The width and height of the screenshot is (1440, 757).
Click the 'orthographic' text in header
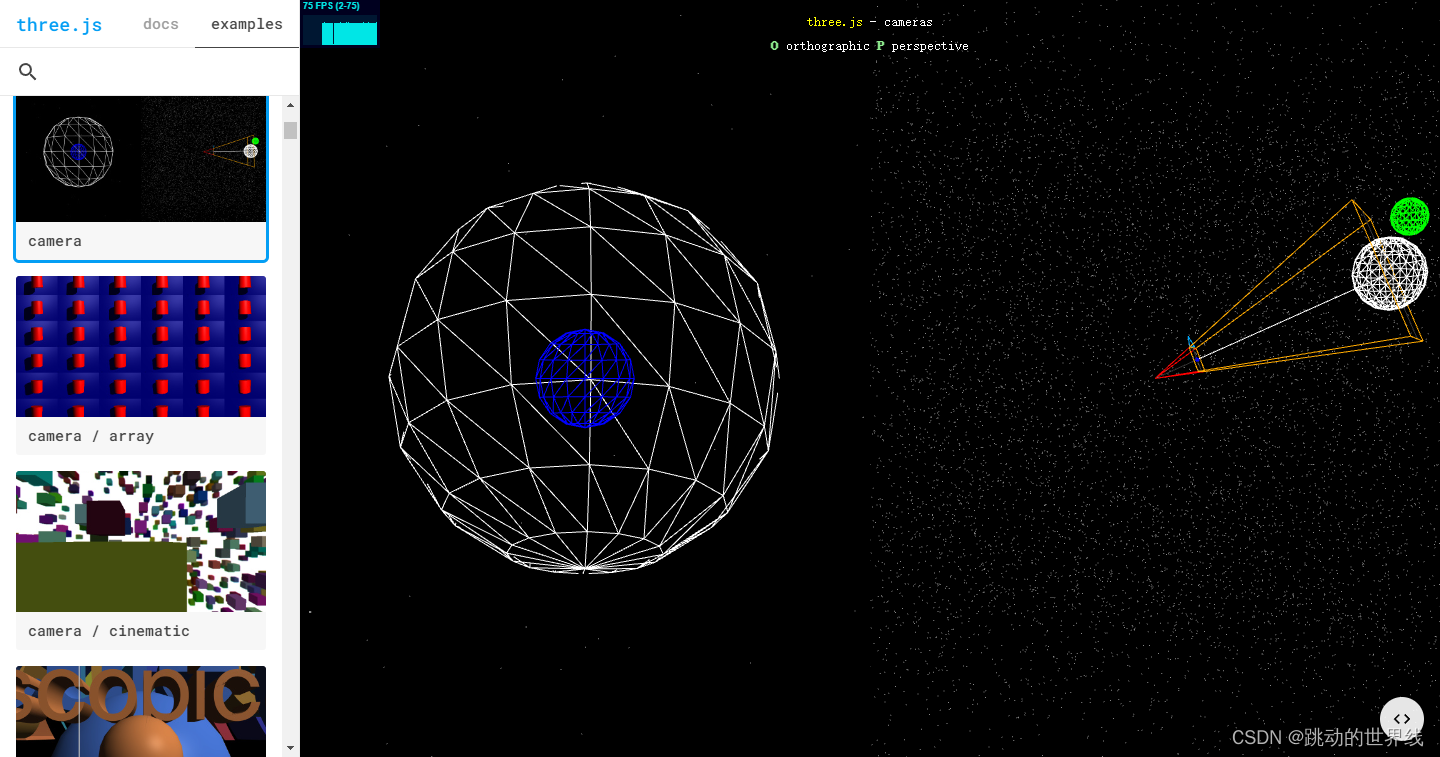(x=827, y=46)
